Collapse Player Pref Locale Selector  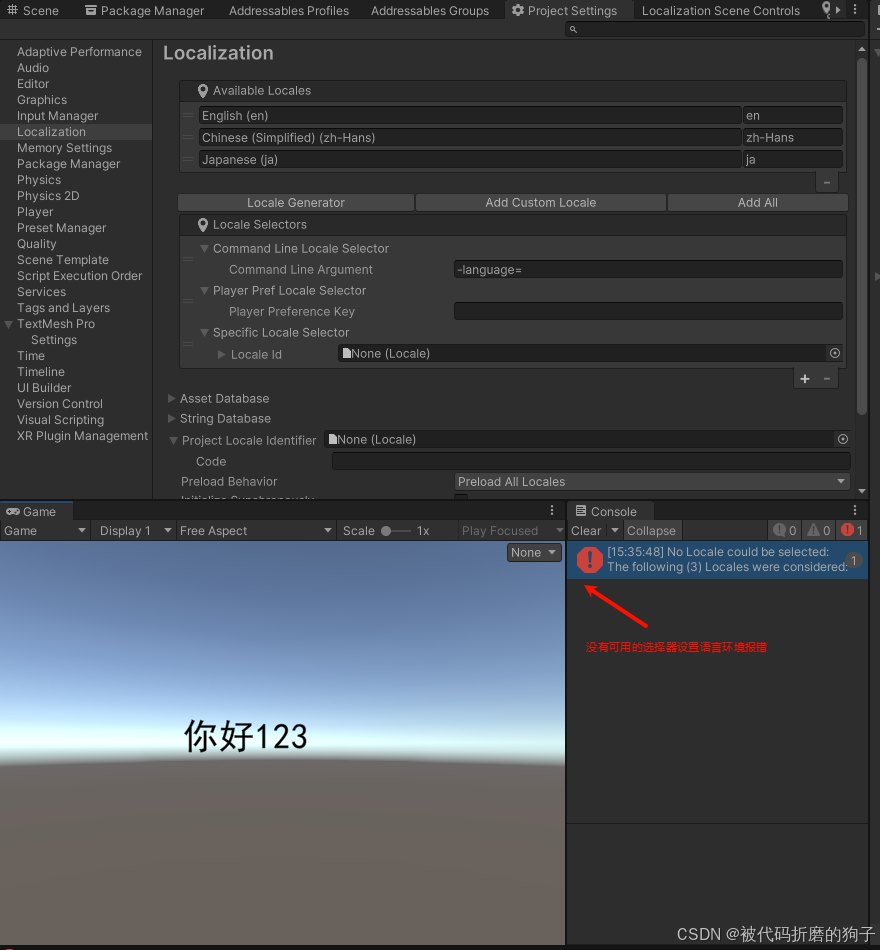click(204, 290)
